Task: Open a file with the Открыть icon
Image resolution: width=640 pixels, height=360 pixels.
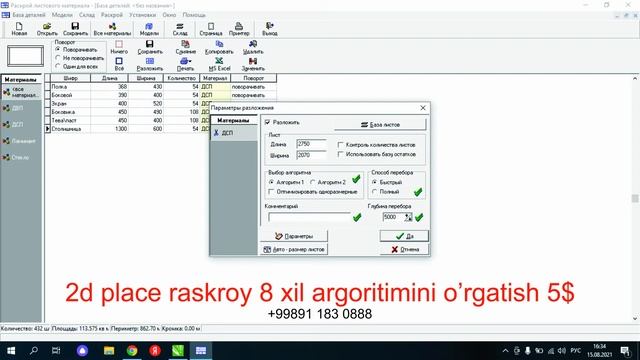Action: click(47, 29)
